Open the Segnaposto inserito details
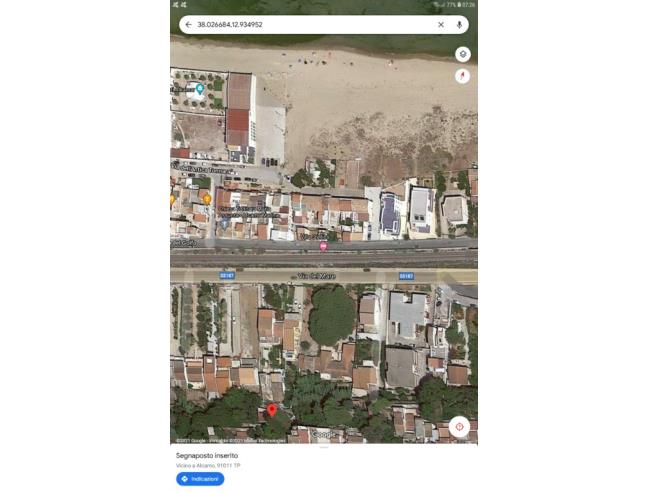This screenshot has height=492, width=648. 207,455
